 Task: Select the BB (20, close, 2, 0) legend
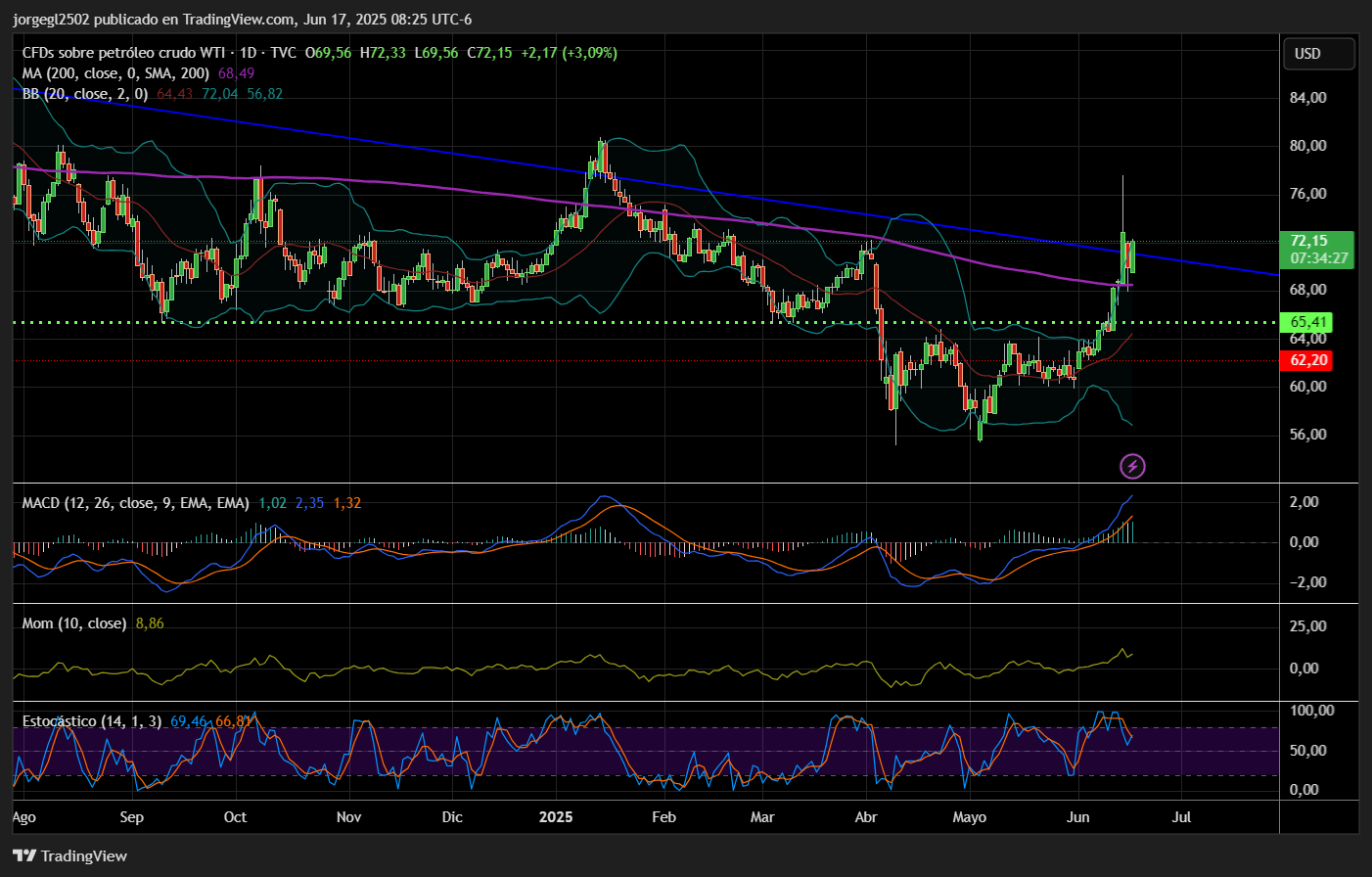[x=85, y=94]
